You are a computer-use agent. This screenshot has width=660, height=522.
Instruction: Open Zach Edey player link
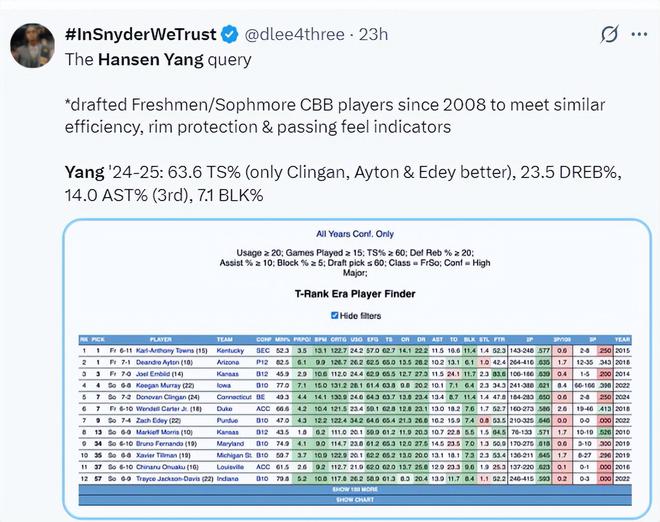(159, 420)
